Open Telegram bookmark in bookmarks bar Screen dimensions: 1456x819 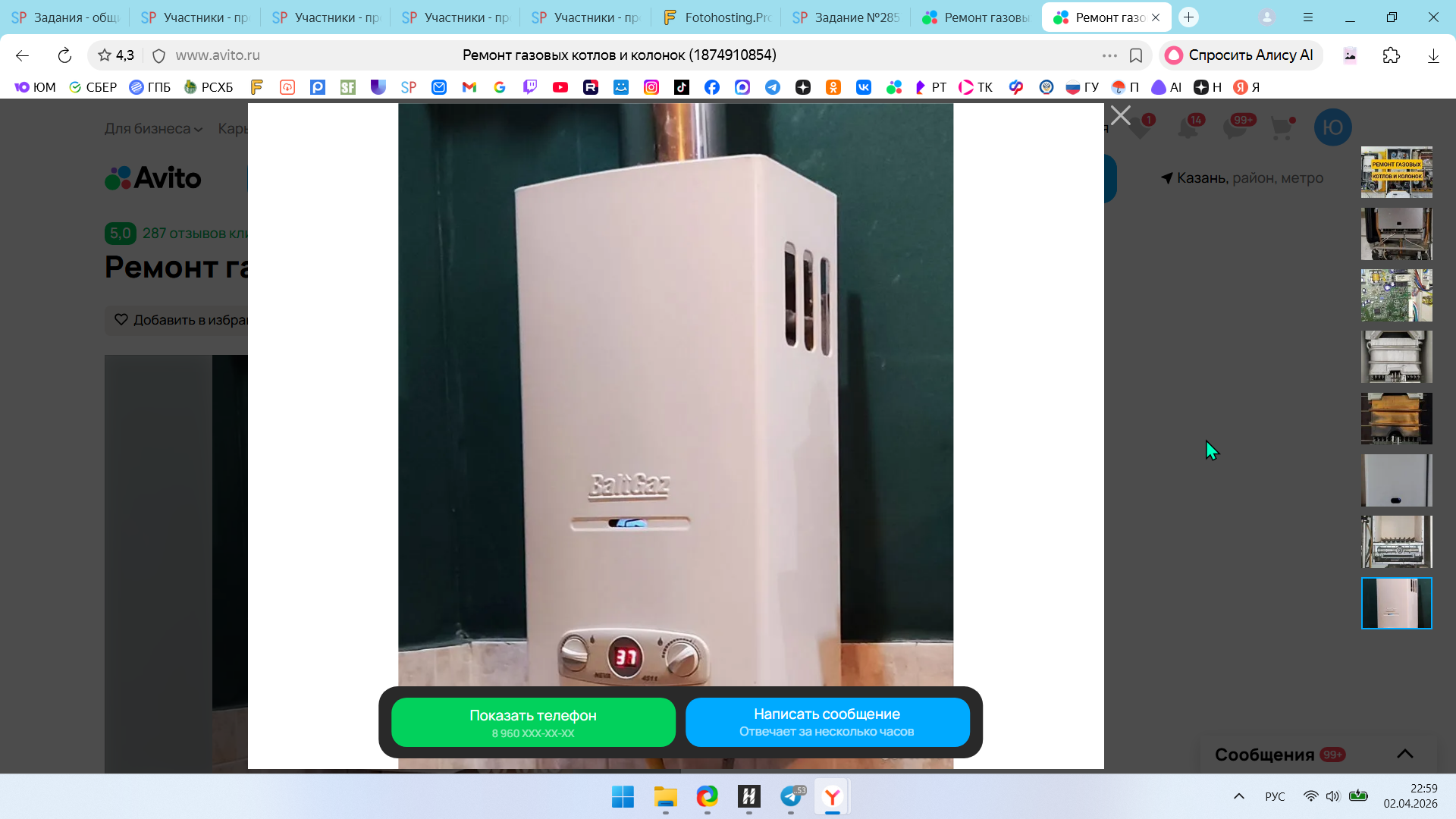point(772,87)
